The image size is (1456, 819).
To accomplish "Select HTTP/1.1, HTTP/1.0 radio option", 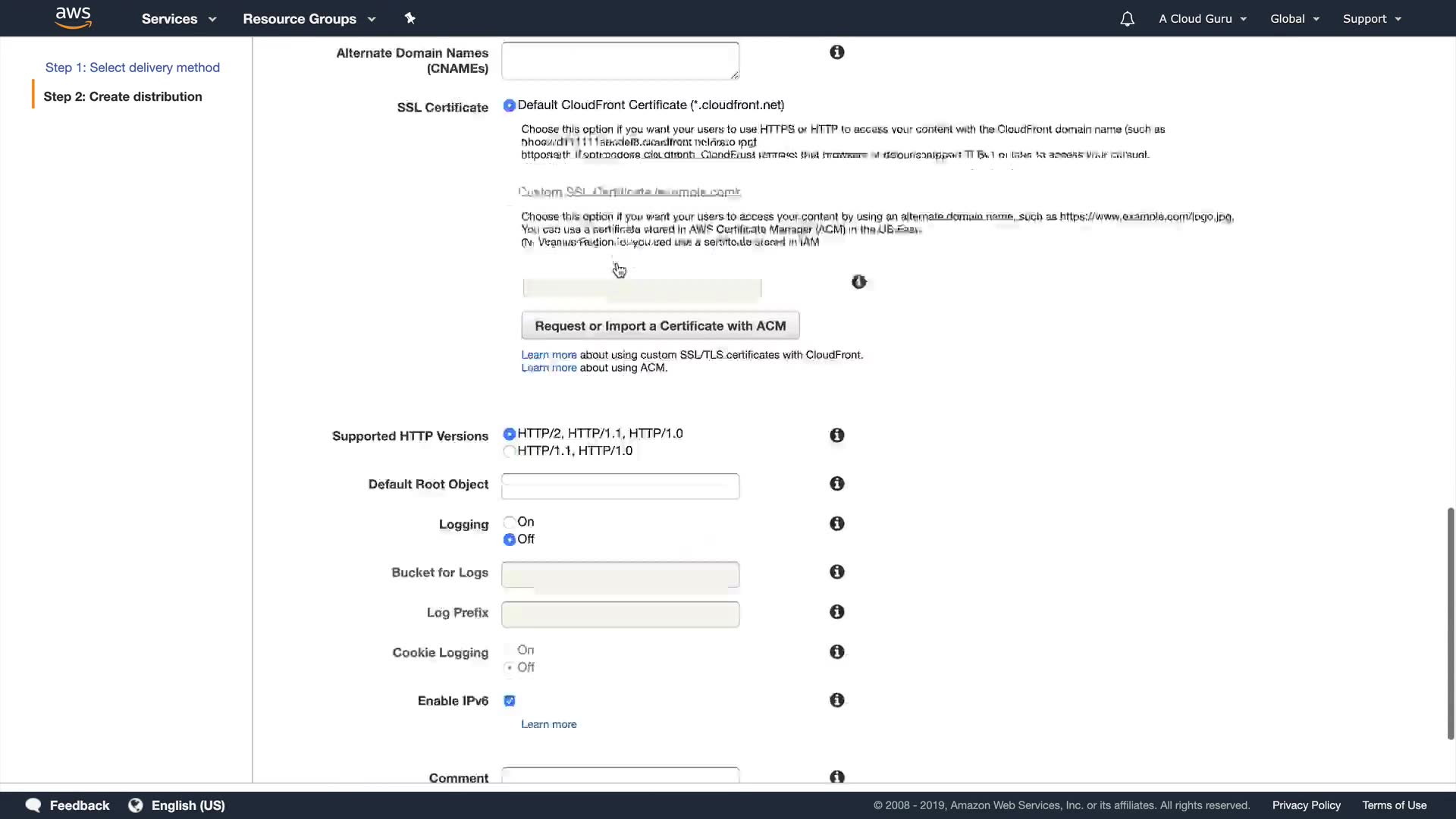I will point(510,451).
